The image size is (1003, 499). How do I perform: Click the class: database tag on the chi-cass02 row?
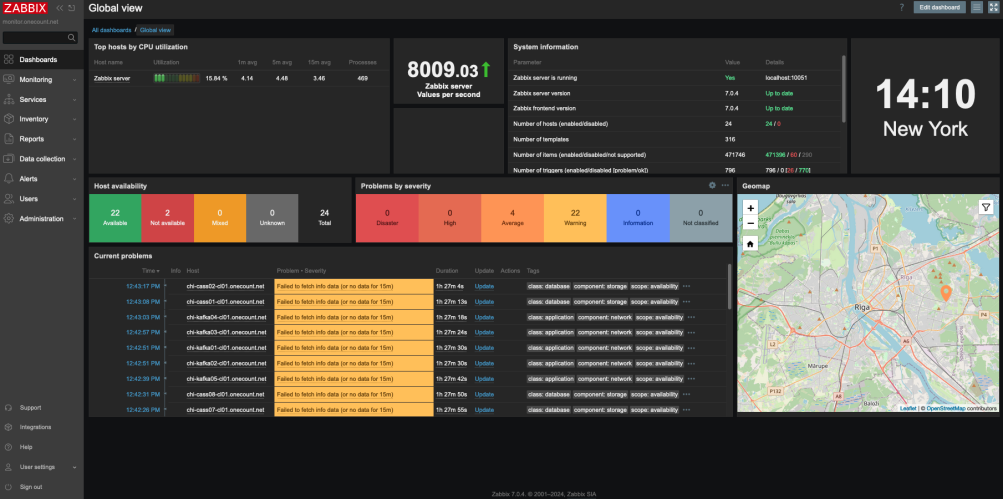(x=549, y=287)
